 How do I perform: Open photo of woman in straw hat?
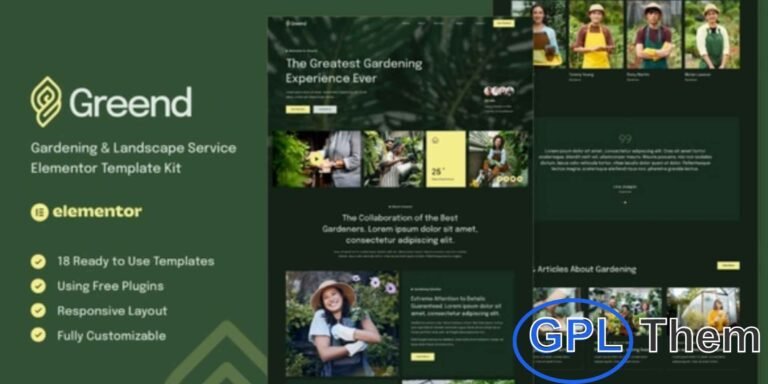tap(342, 324)
